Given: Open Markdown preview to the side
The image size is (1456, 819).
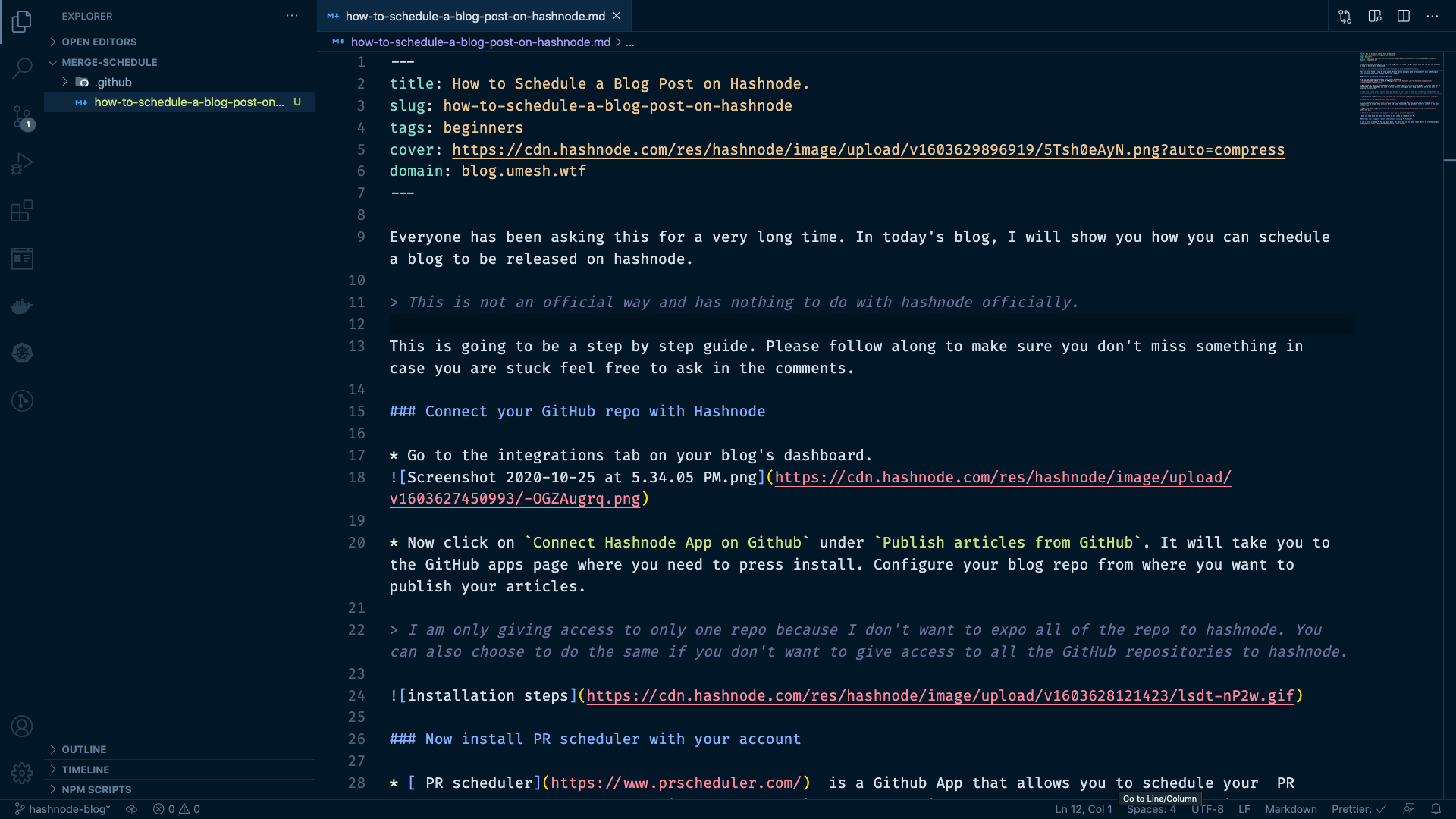Looking at the screenshot, I should [1375, 16].
